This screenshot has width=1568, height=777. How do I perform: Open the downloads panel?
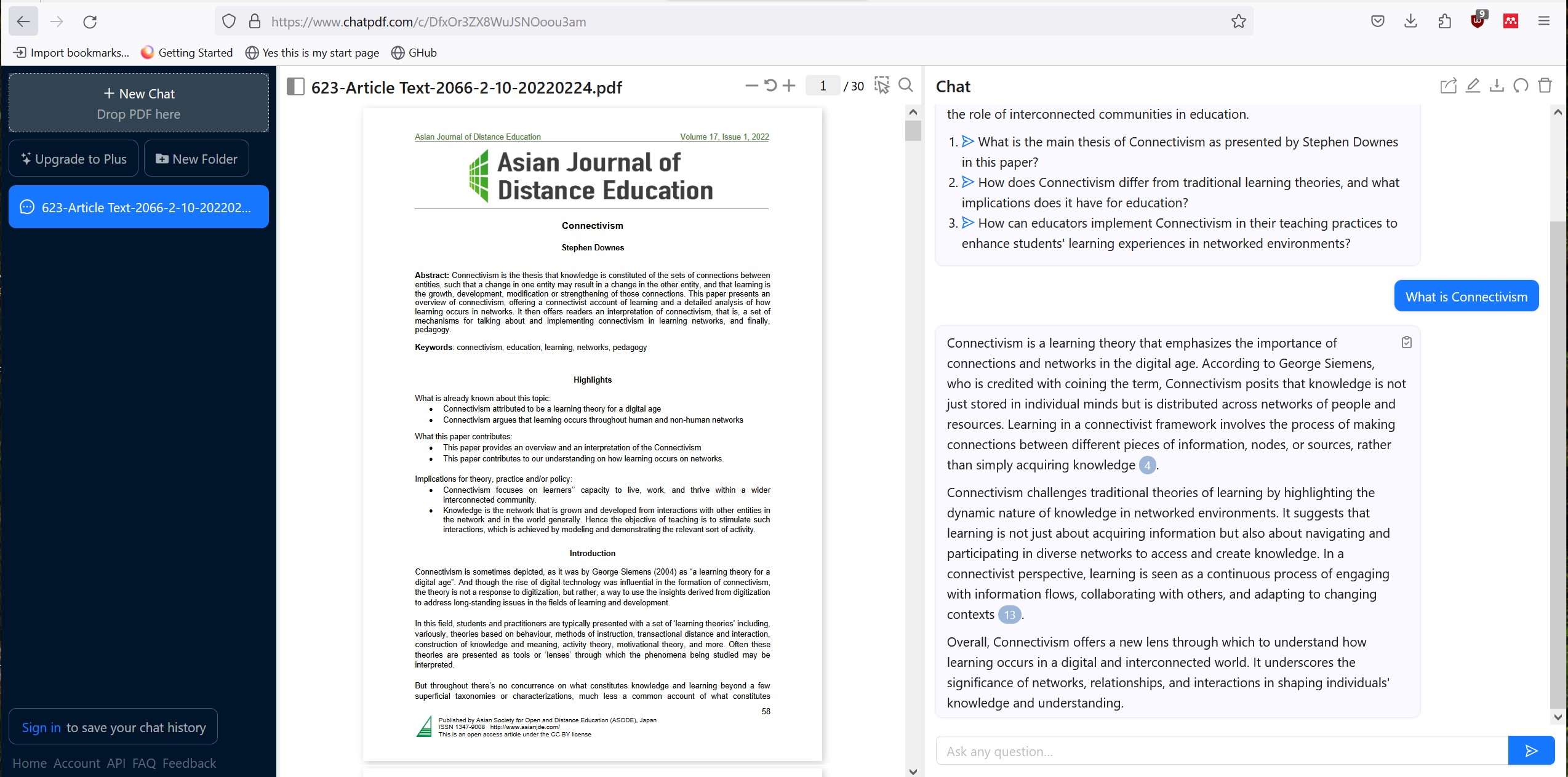click(1411, 22)
